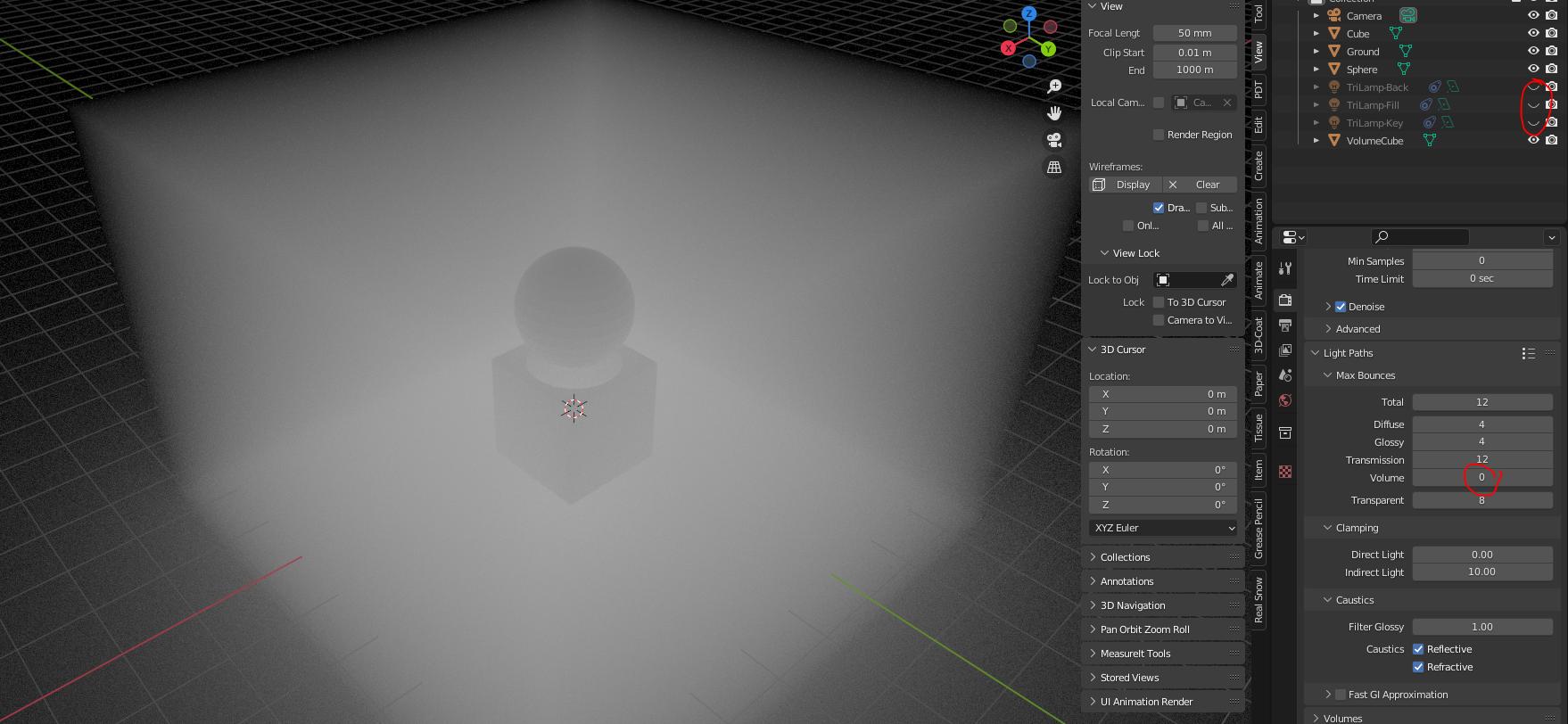Toggle render visibility of Sphere
The width and height of the screenshot is (1568, 724).
click(1552, 69)
